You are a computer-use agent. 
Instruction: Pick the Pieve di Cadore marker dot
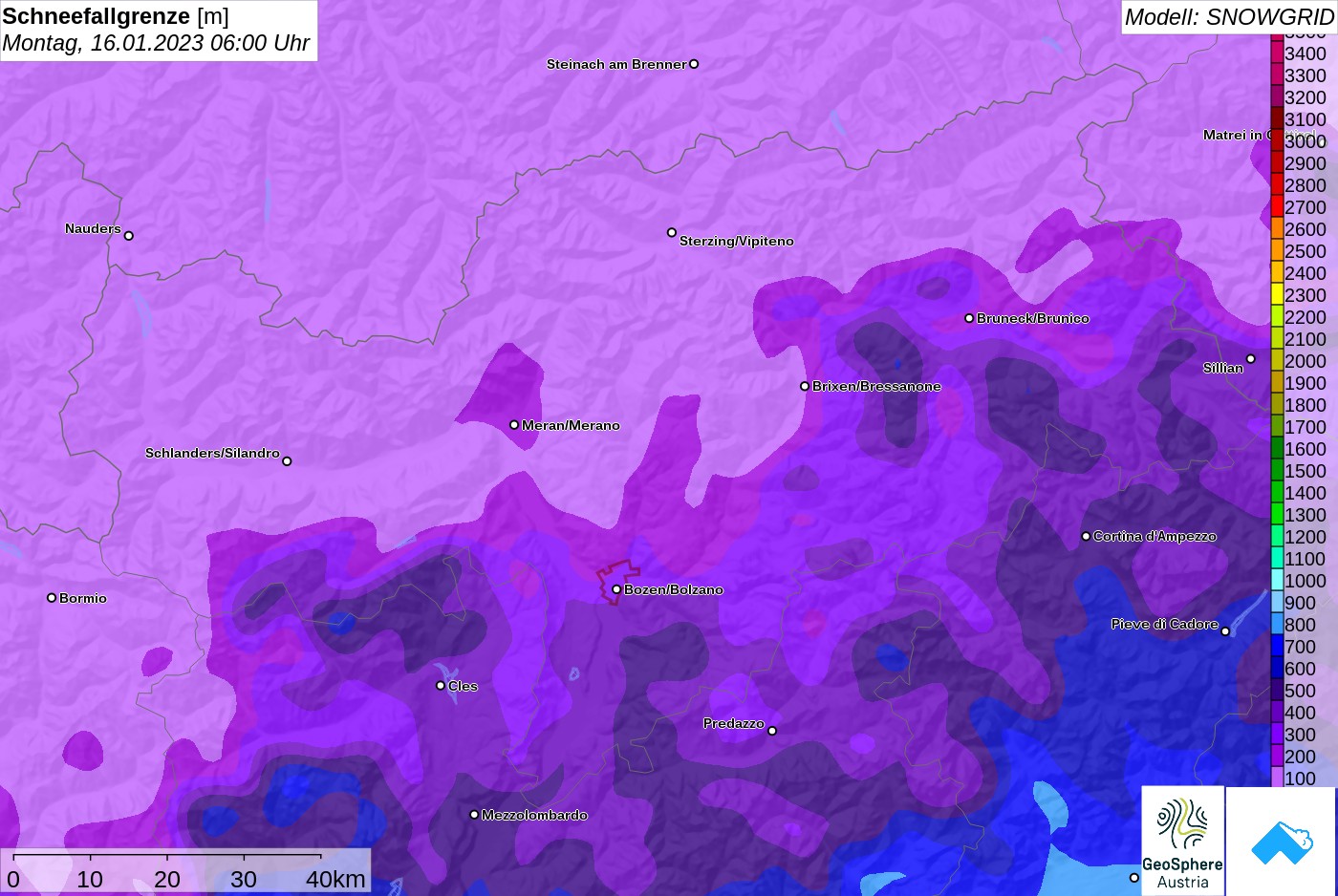(x=1225, y=631)
